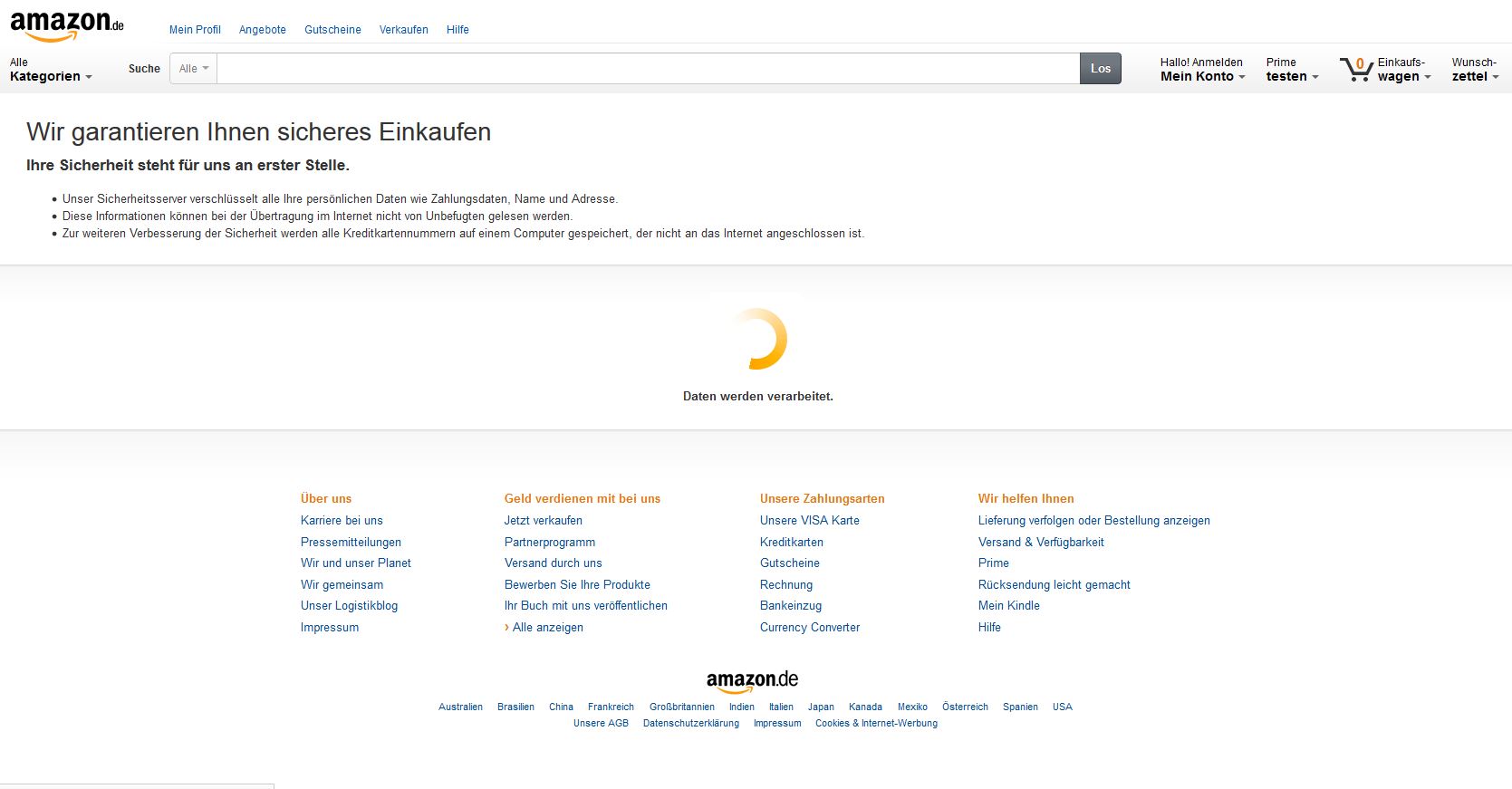Open Cookies & Internet-Werbung link
This screenshot has width=1512, height=789.
876,724
